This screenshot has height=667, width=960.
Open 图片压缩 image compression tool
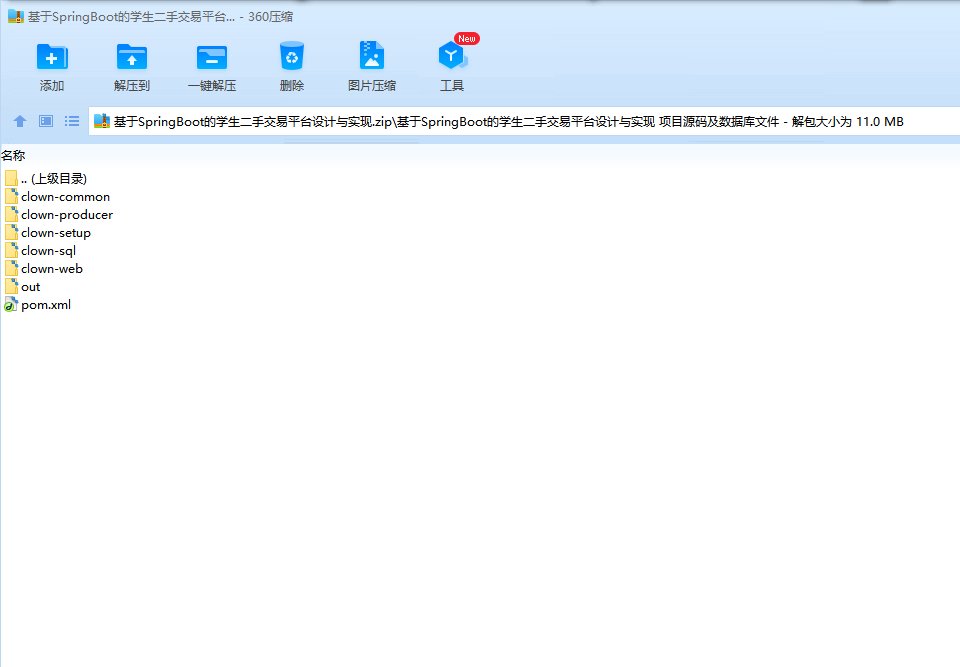pos(372,56)
